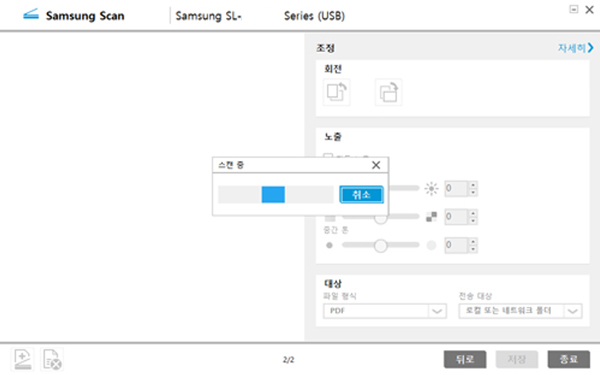600x375 pixels.
Task: Rotate the scan counterclockwise with the left rotate icon
Action: (336, 92)
